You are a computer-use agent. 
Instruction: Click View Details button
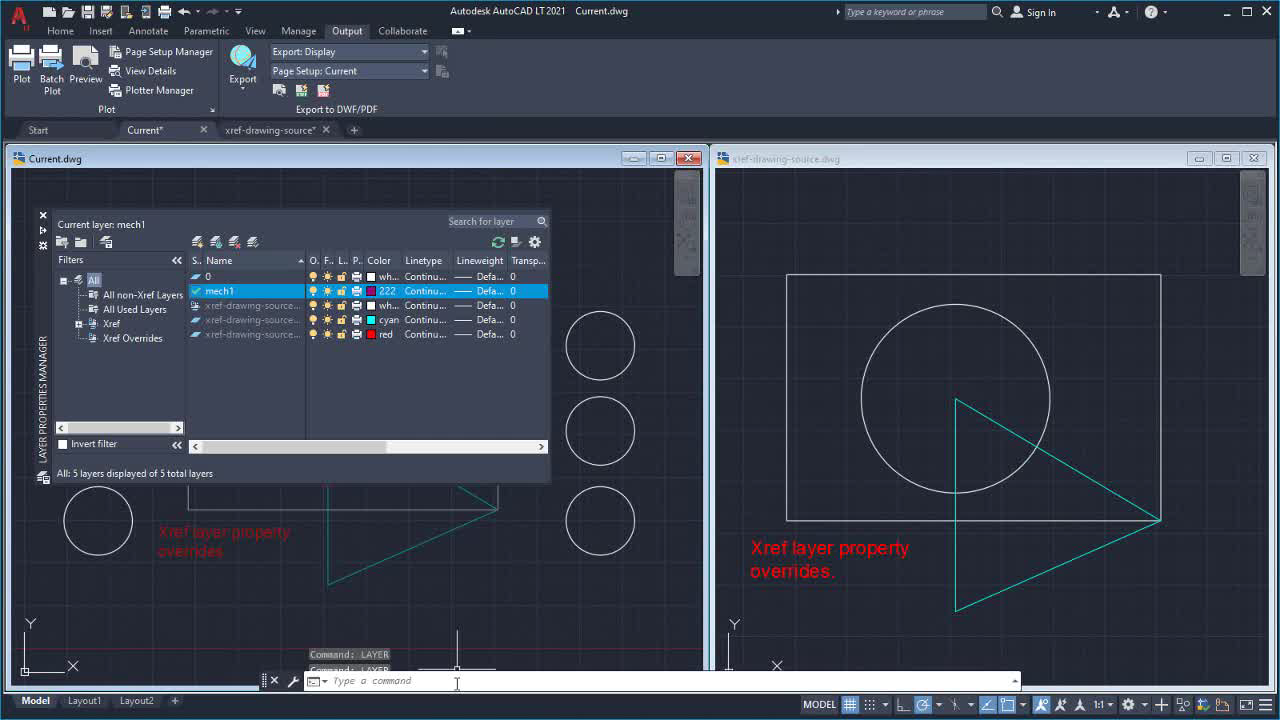click(x=142, y=71)
